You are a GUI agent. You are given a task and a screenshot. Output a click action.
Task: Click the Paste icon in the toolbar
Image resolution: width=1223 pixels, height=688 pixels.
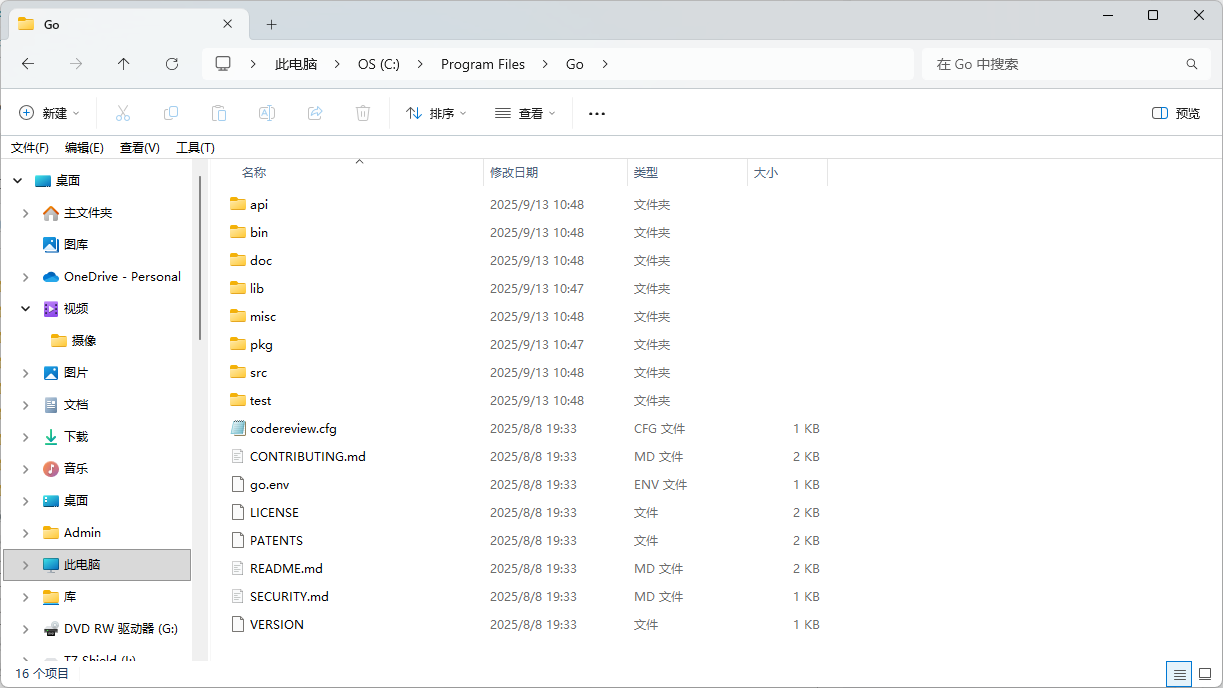[x=219, y=113]
